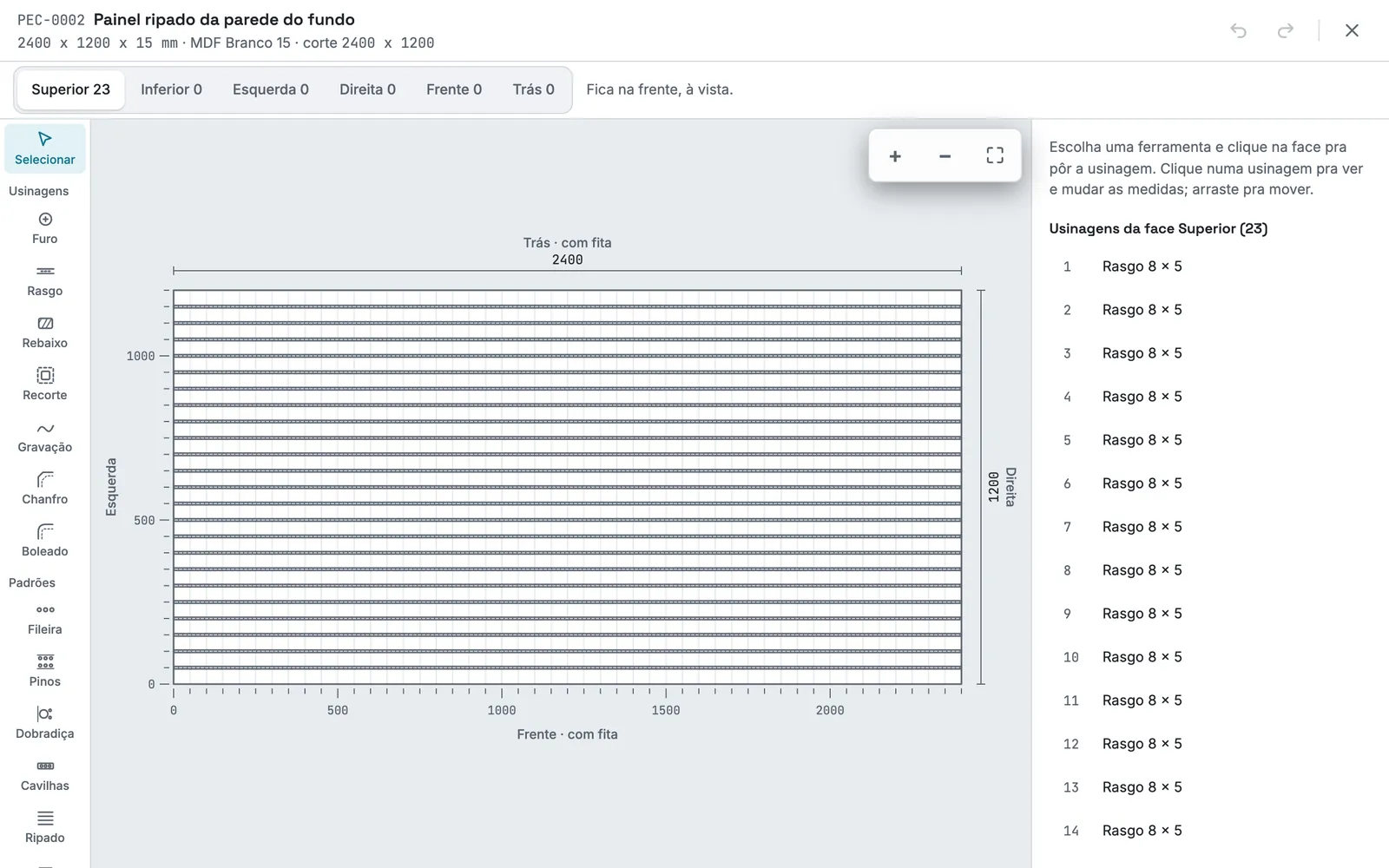Screen dimensions: 1389x868
Task: Open the Esquerda 0 face tab
Action: pyautogui.click(x=271, y=89)
